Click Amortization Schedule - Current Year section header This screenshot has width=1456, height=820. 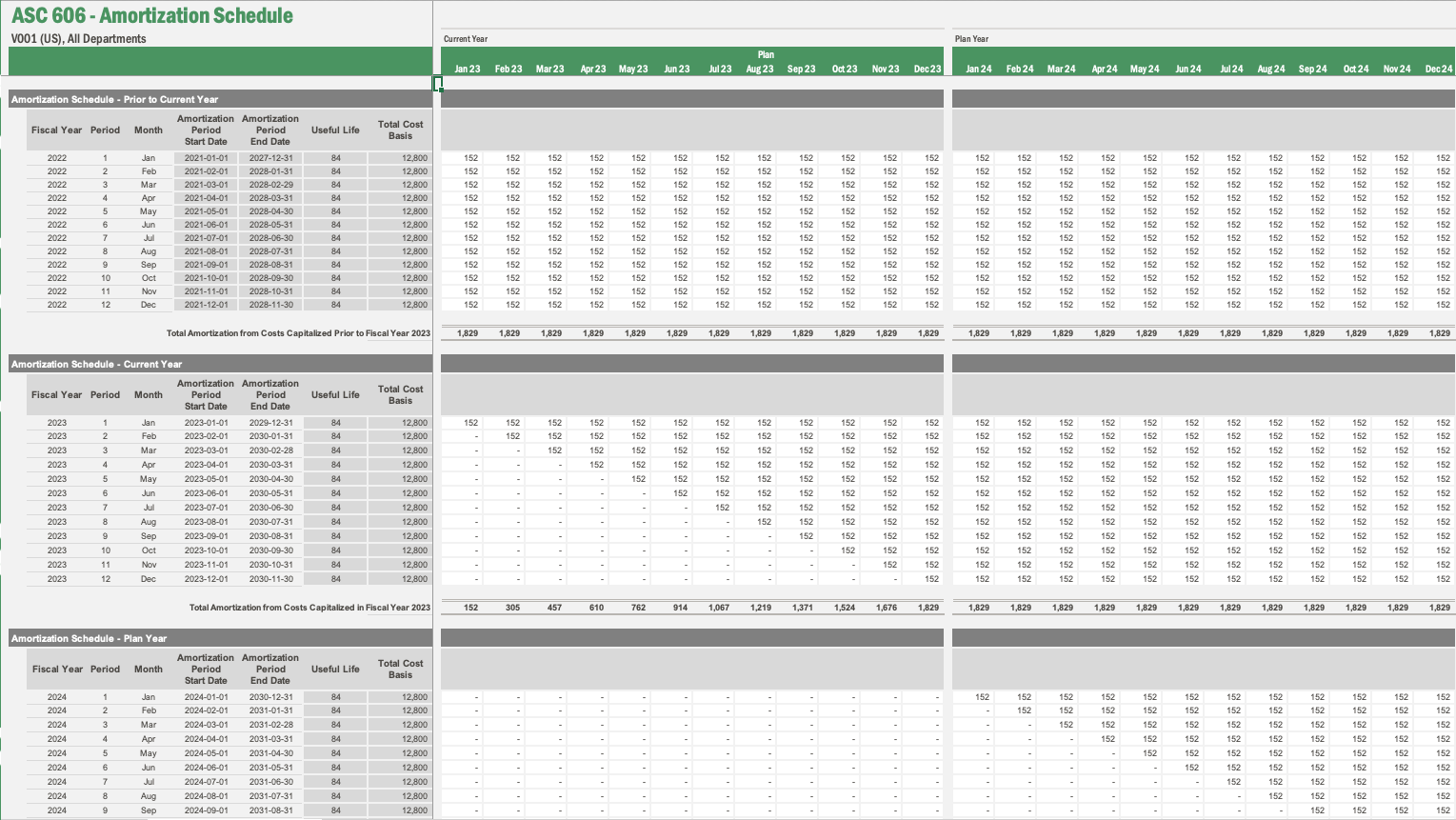(97, 364)
